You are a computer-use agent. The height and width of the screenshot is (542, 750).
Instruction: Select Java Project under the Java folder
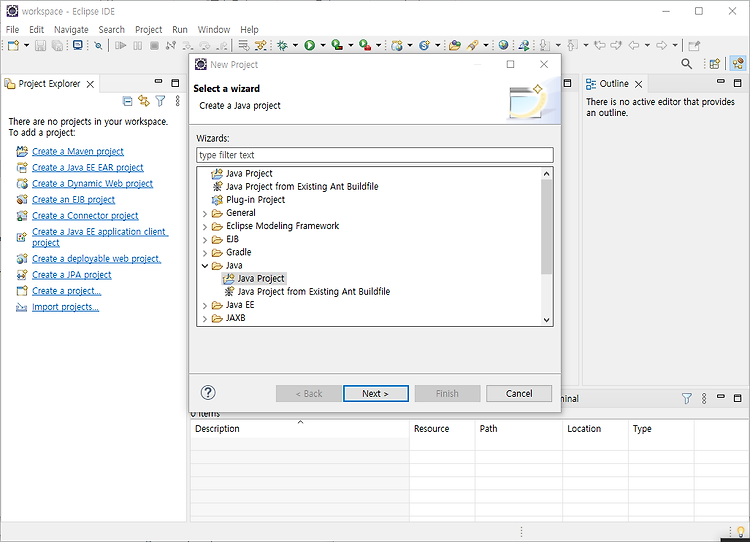[x=261, y=278]
